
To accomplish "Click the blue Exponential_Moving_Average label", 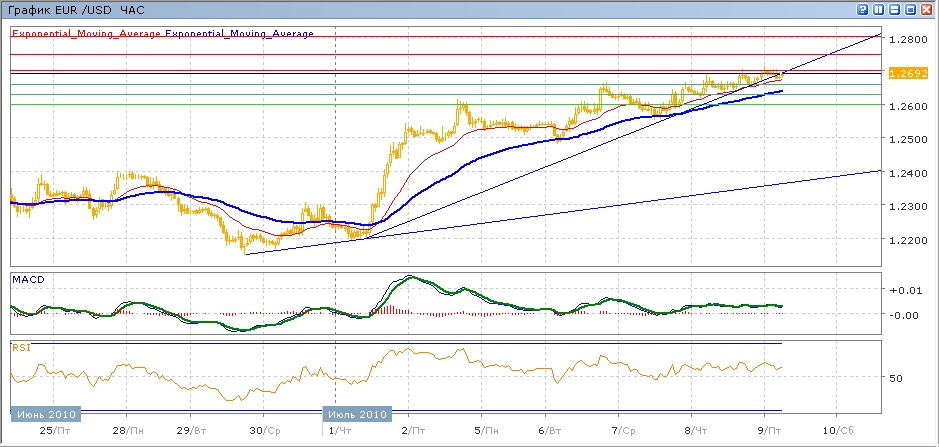I will pos(239,34).
